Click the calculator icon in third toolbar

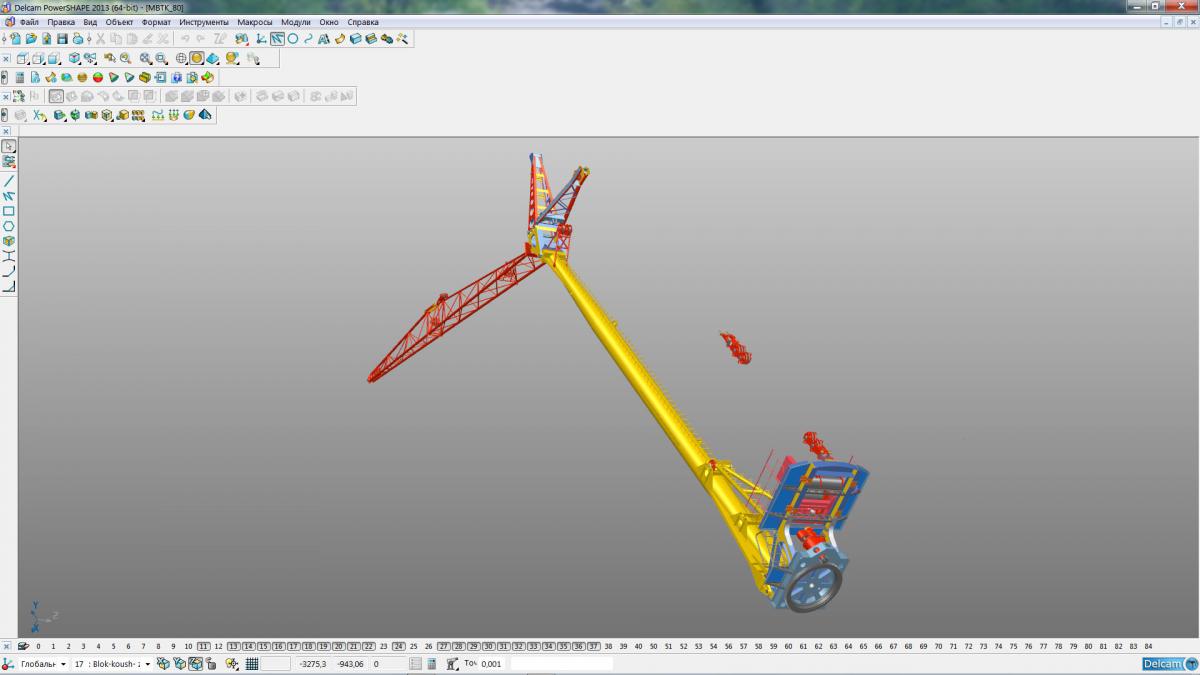pyautogui.click(x=20, y=77)
